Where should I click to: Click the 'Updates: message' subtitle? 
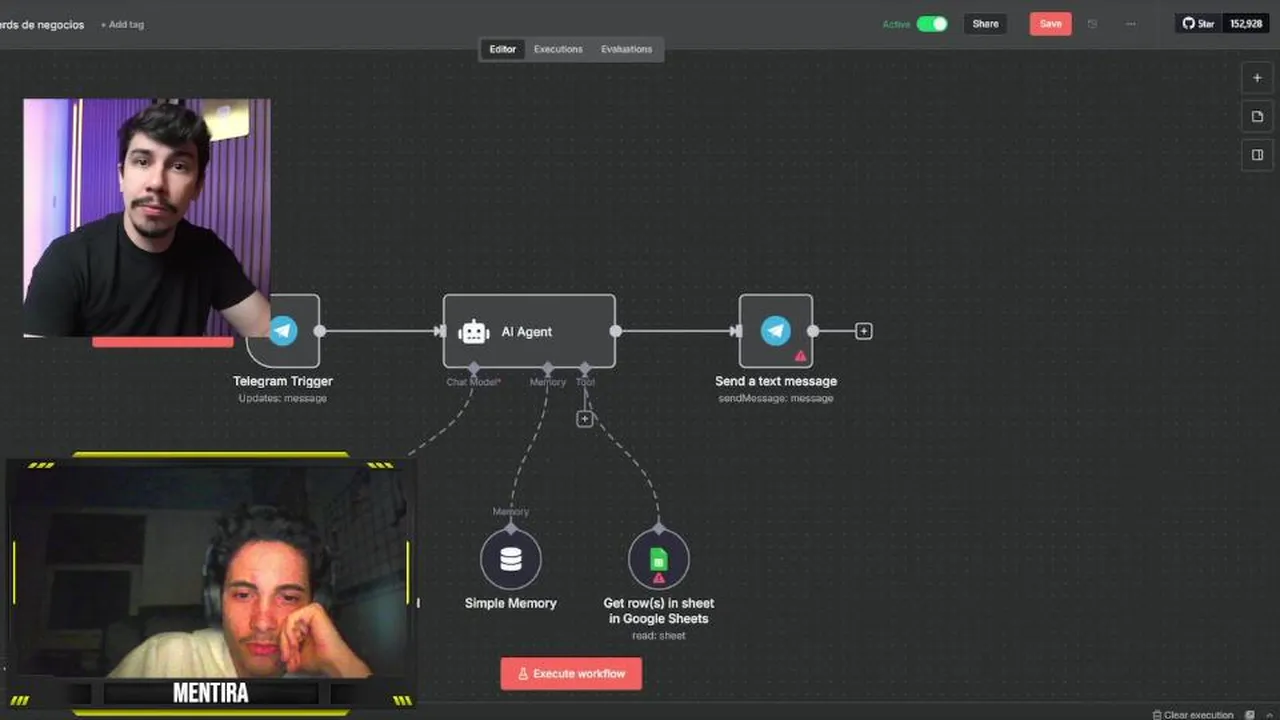point(283,398)
